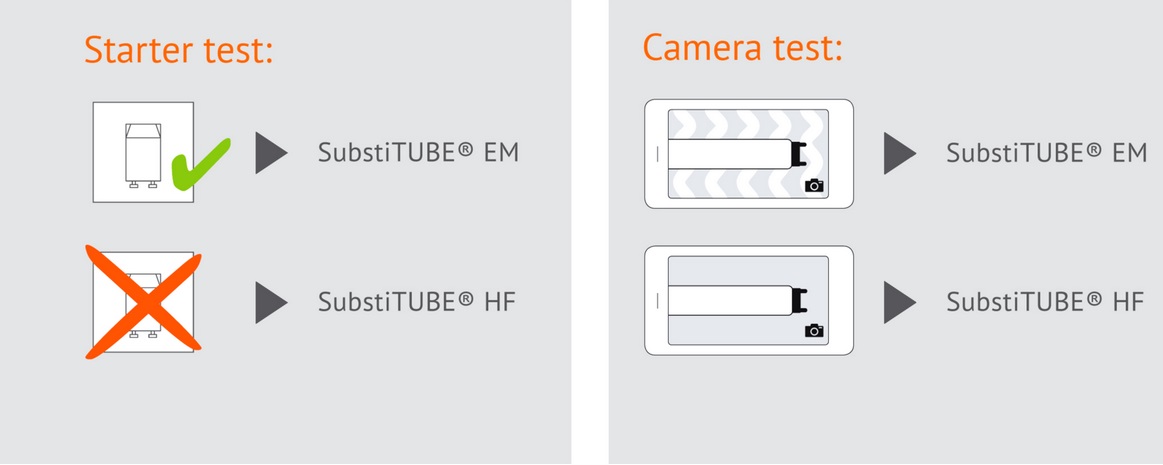Screen dimensions: 1163x465
Task: Click the camera icon in the plain gray phone
Action: click(814, 331)
